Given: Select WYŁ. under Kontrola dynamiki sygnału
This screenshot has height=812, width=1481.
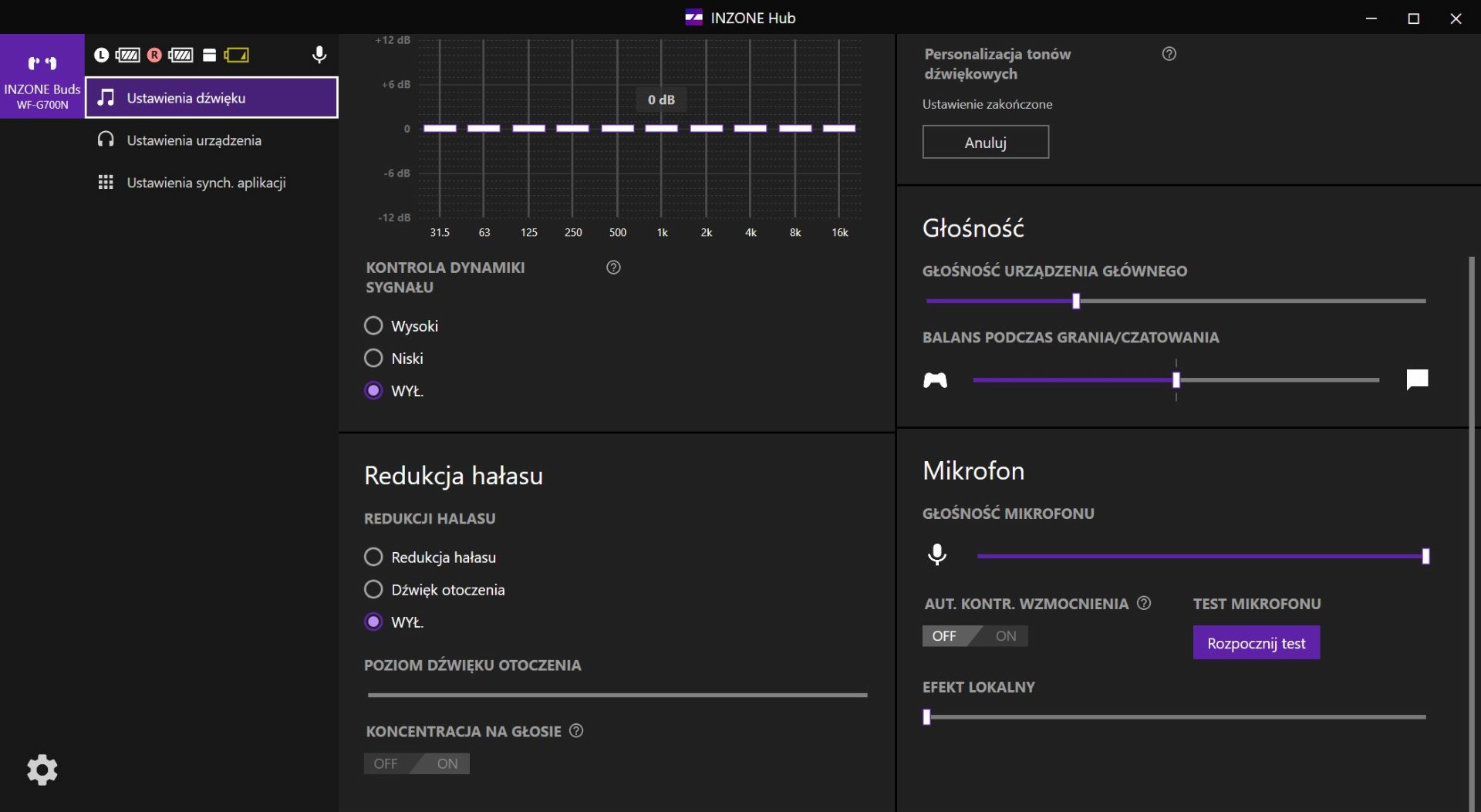Looking at the screenshot, I should pyautogui.click(x=373, y=390).
